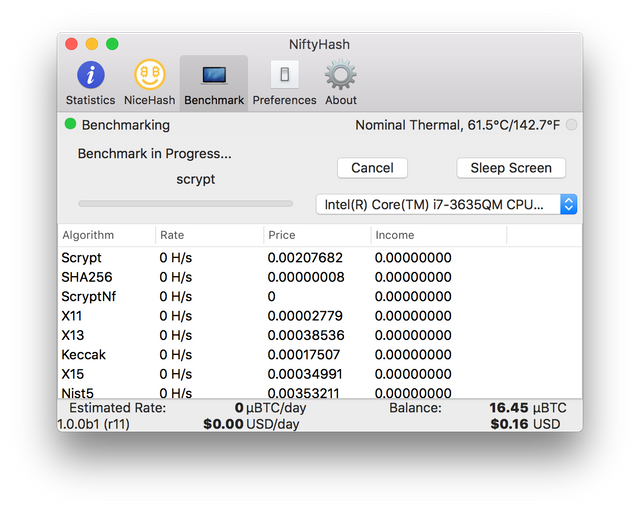This screenshot has width=640, height=513.
Task: Click the Sleep Screen button
Action: (511, 168)
